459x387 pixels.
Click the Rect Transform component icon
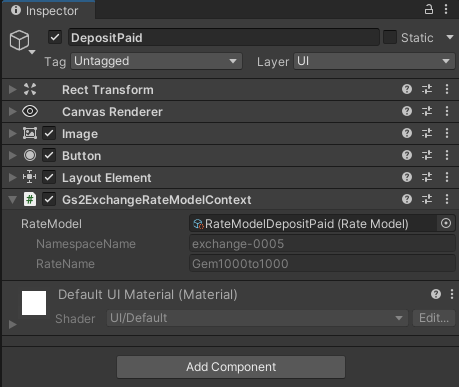click(30, 89)
